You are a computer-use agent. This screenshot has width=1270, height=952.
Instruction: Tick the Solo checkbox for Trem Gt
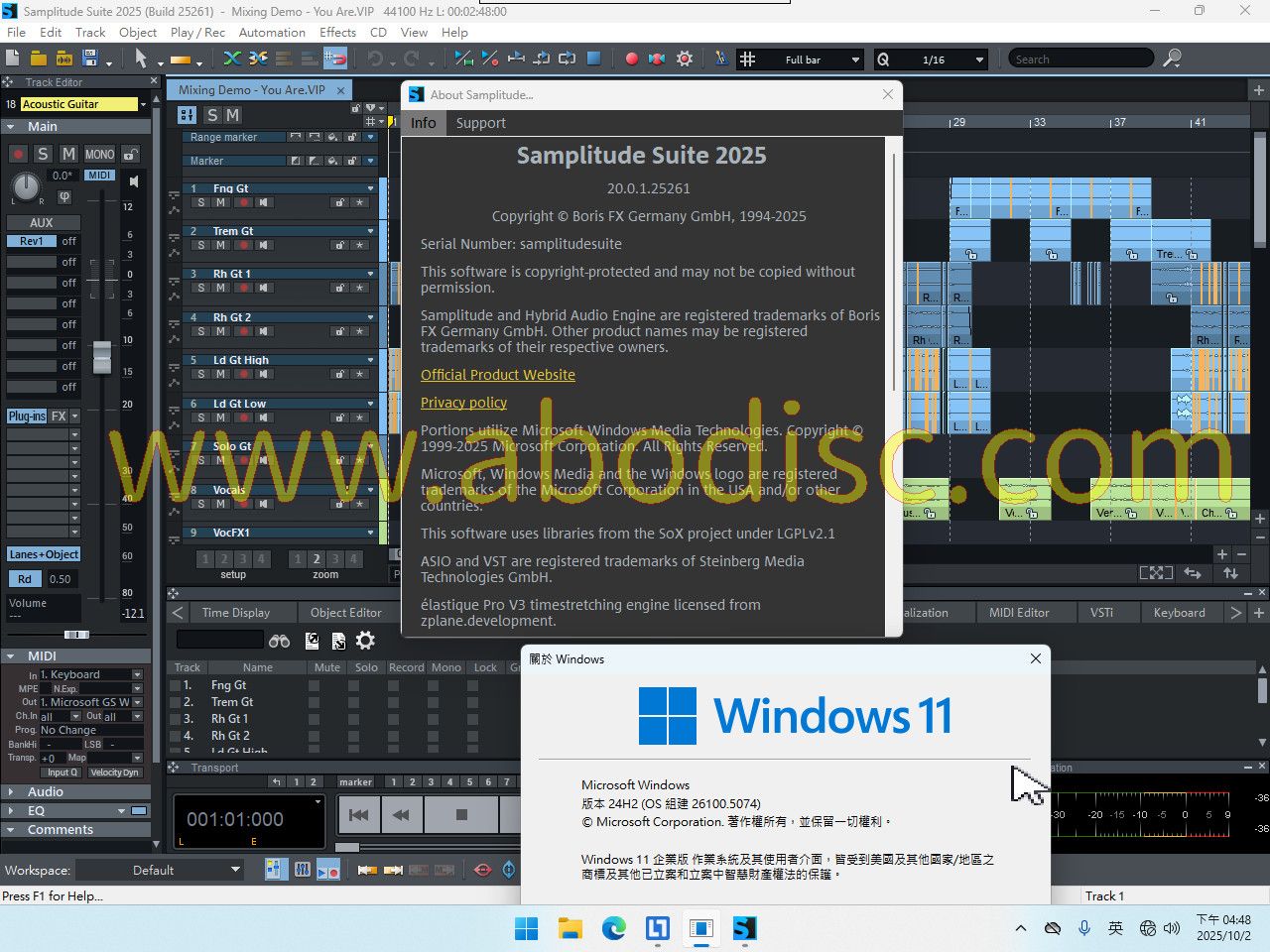point(353,702)
